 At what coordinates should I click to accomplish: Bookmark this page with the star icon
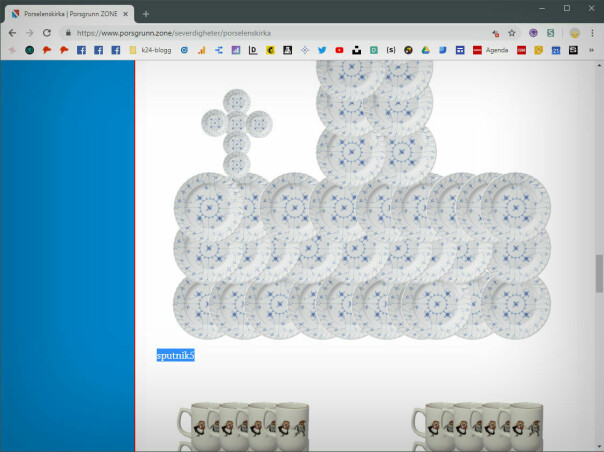coord(512,33)
